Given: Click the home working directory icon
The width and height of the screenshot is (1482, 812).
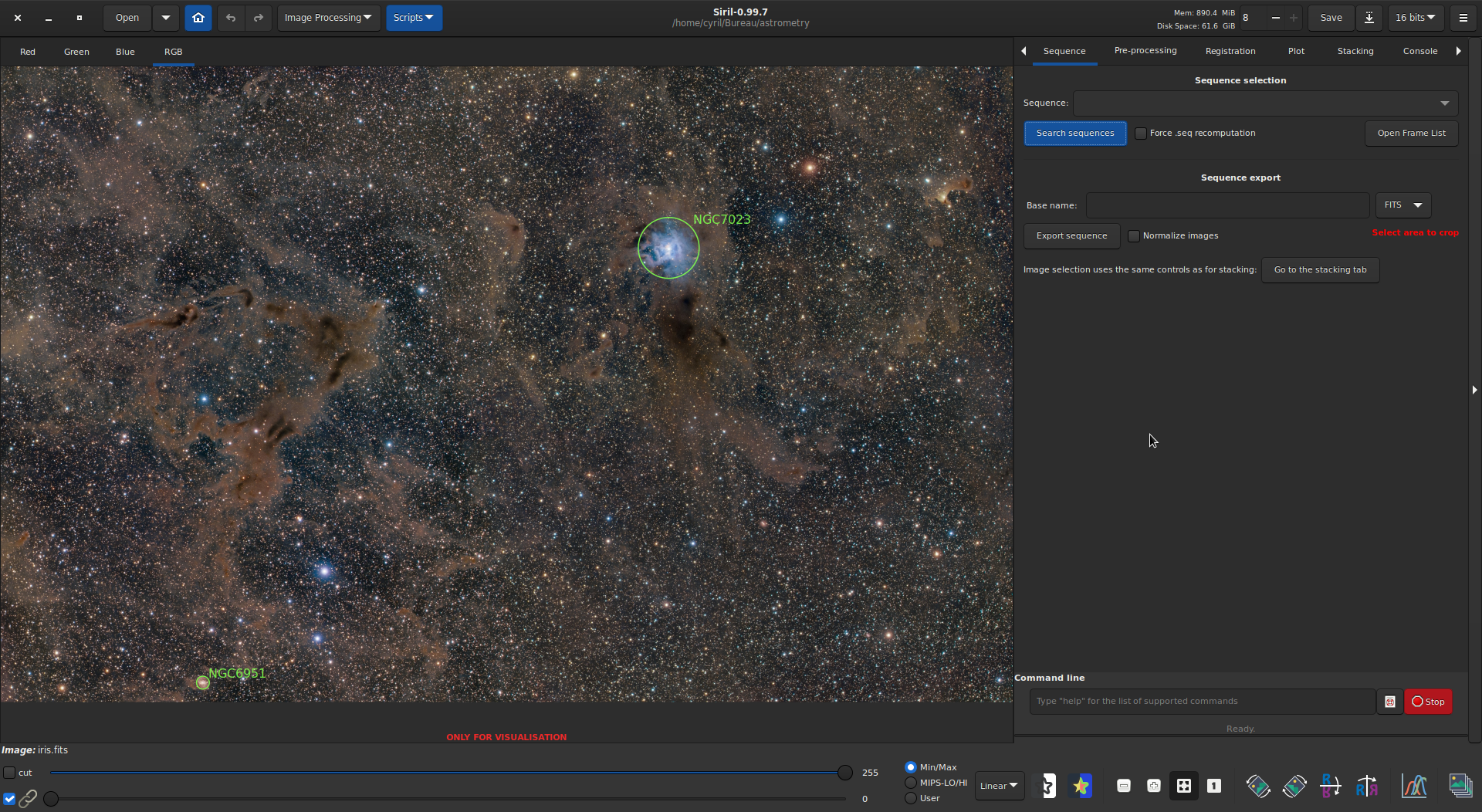Looking at the screenshot, I should (x=198, y=18).
